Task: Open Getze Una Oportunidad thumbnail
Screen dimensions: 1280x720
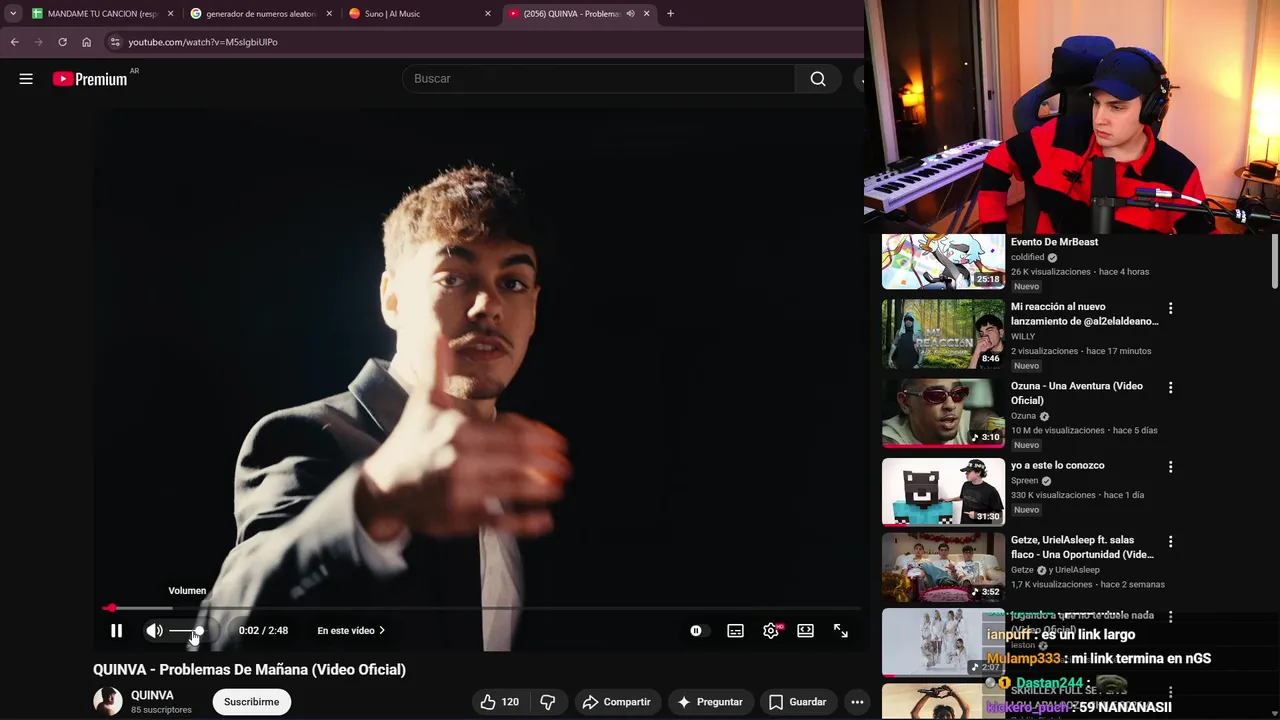Action: pyautogui.click(x=943, y=567)
